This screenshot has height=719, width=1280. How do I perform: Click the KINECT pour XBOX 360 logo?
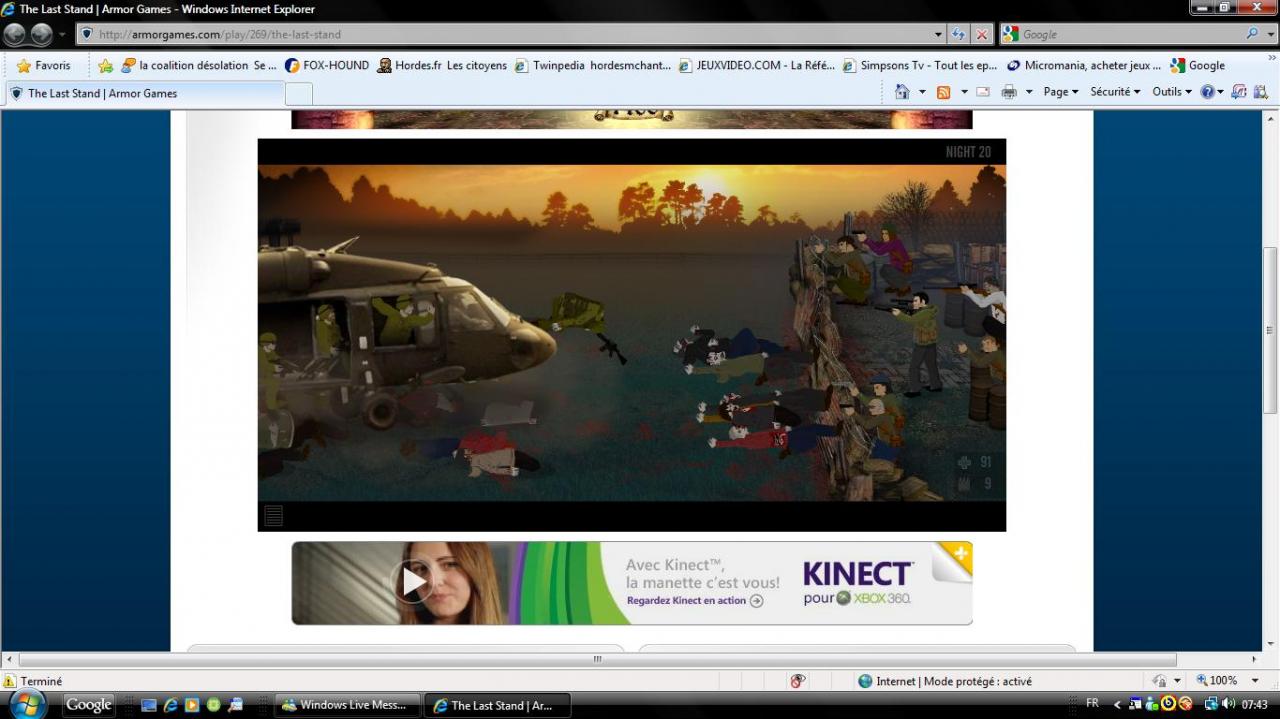858,583
